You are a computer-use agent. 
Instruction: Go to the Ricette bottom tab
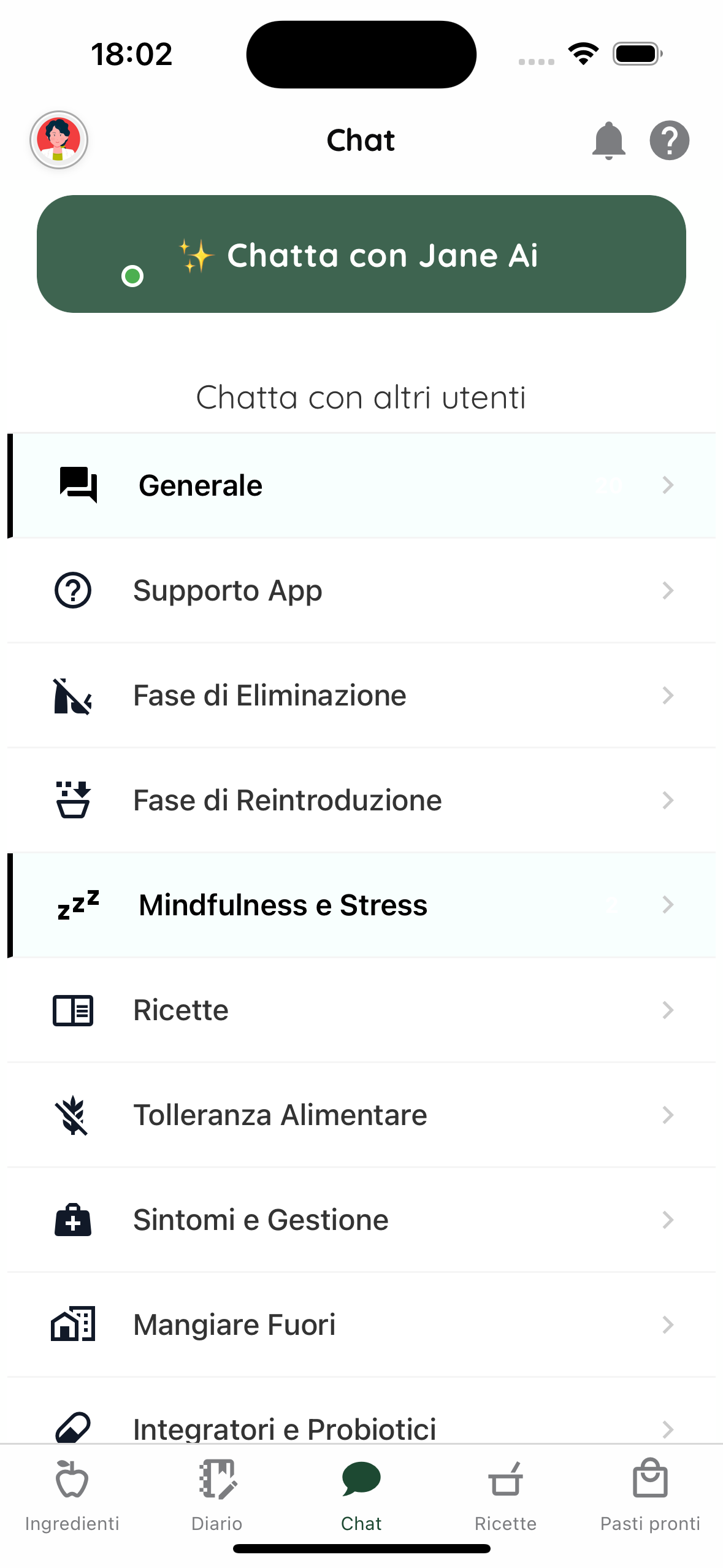(x=506, y=1496)
